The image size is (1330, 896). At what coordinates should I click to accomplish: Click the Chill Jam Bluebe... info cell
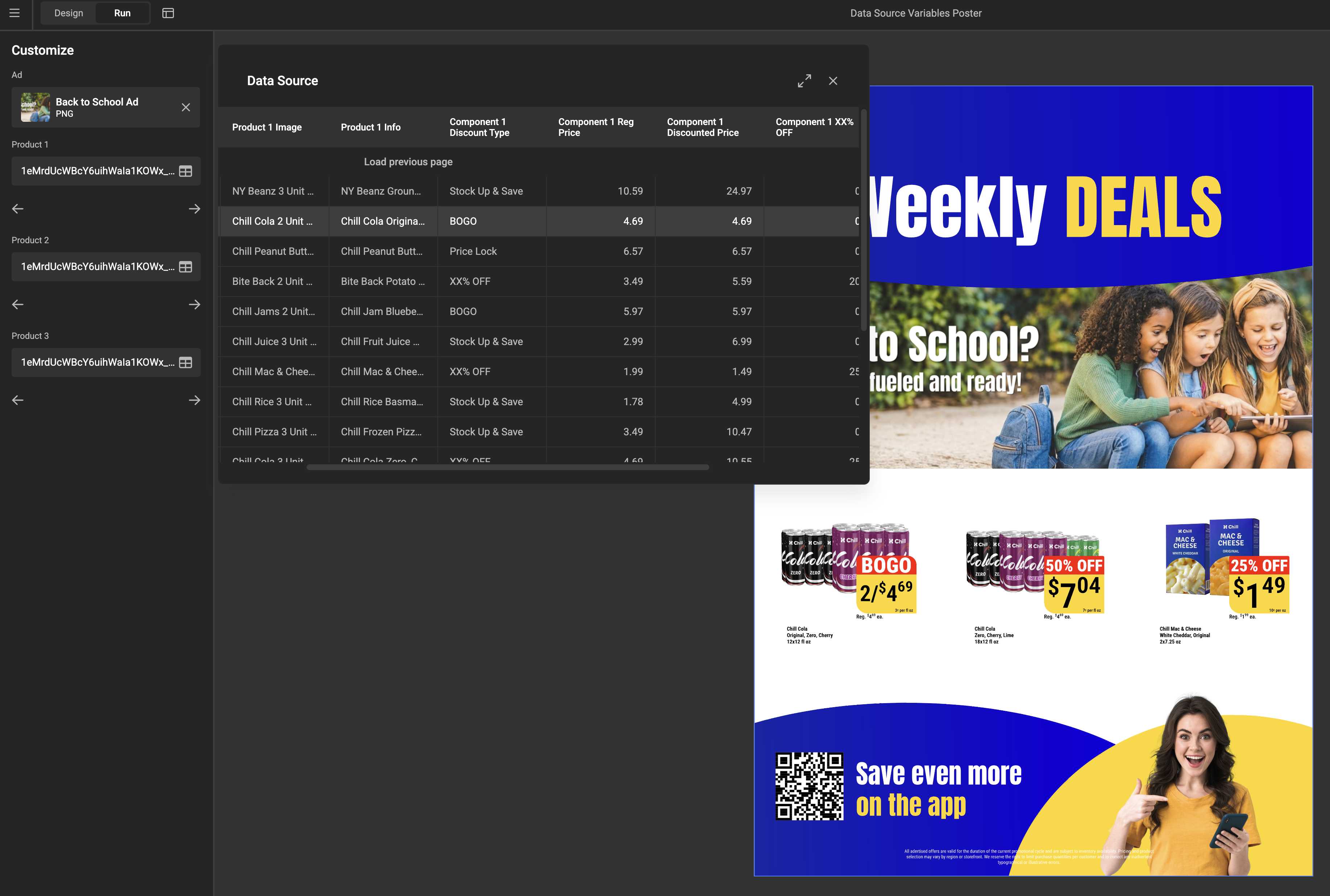[x=383, y=311]
